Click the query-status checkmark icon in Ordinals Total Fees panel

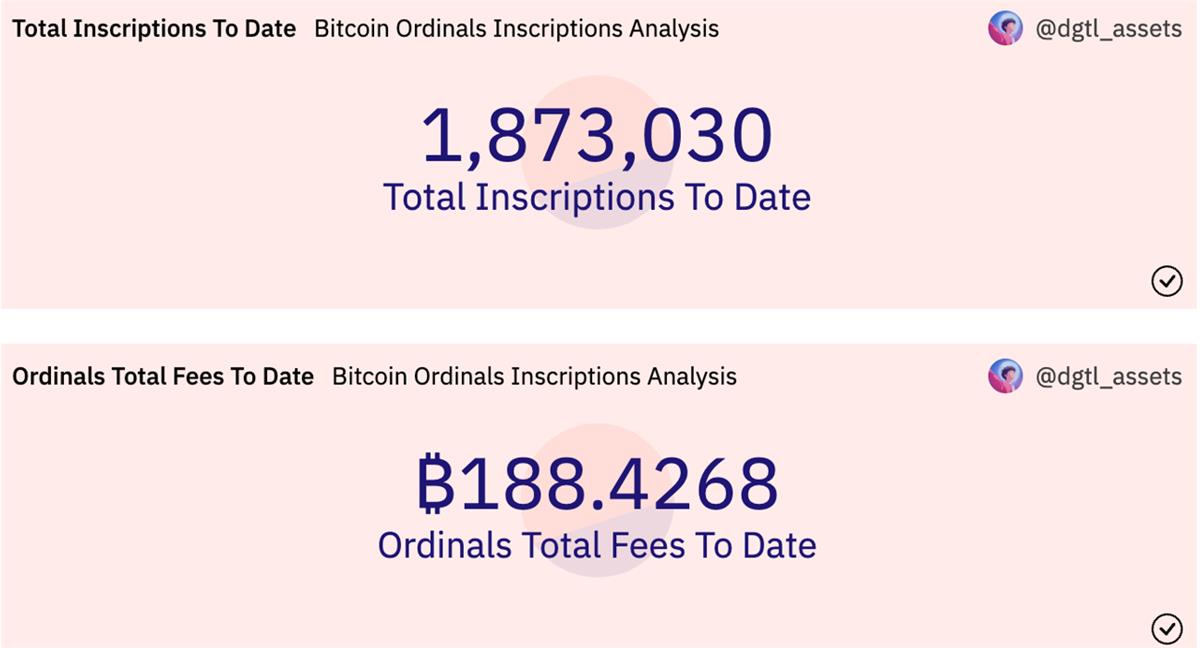coord(1167,628)
